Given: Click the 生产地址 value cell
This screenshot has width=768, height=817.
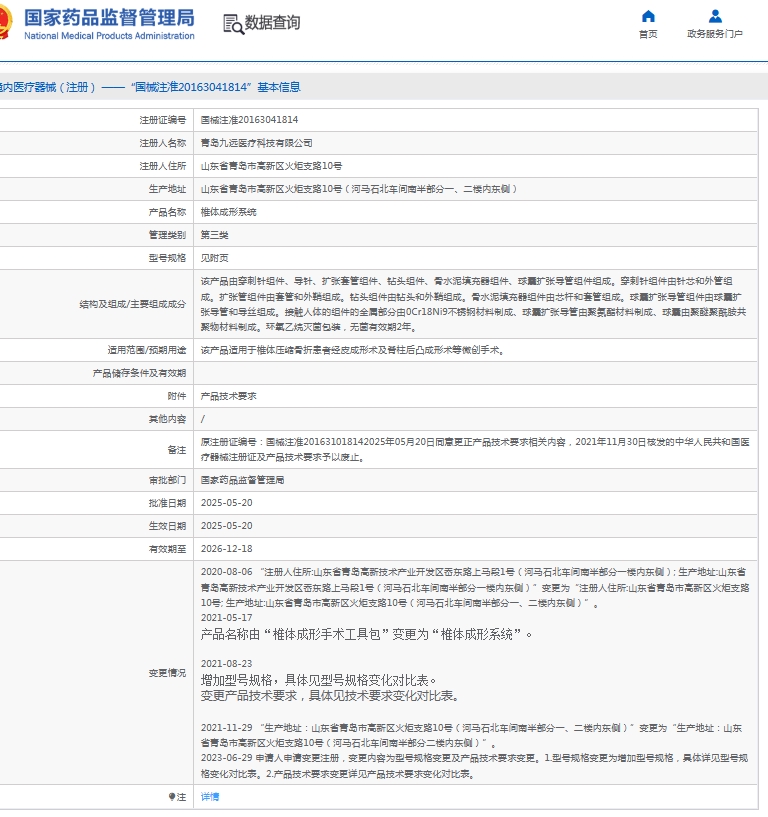Looking at the screenshot, I should (x=476, y=189).
